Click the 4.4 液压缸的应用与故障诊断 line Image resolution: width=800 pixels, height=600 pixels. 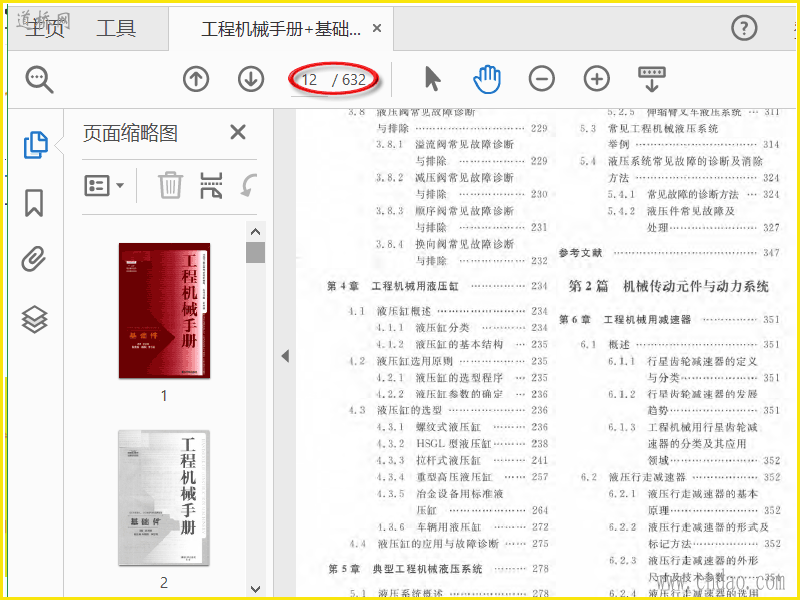(449, 544)
